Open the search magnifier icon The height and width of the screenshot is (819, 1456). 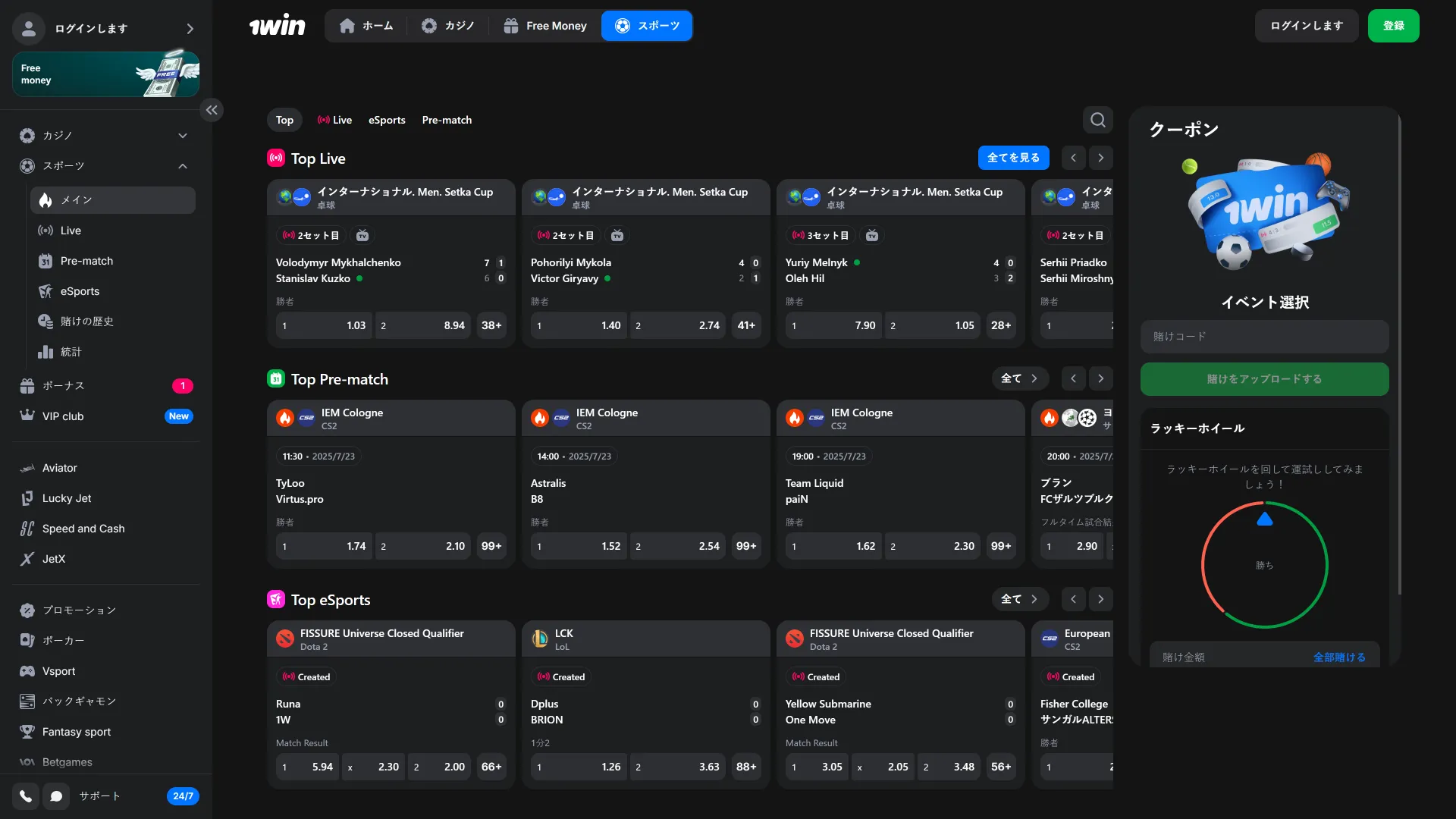[1097, 120]
